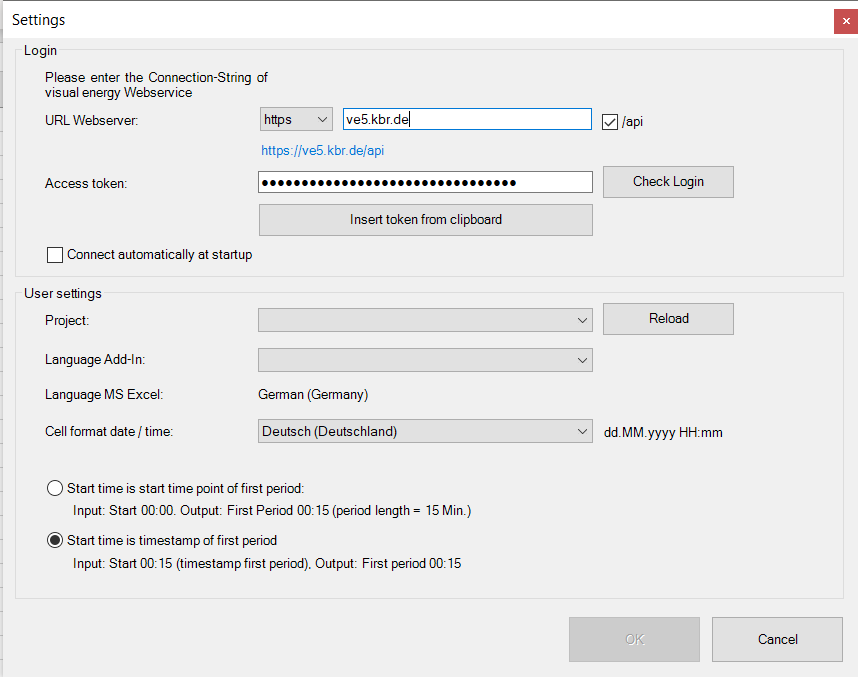Click the Reload button
The height and width of the screenshot is (677, 858).
668,319
